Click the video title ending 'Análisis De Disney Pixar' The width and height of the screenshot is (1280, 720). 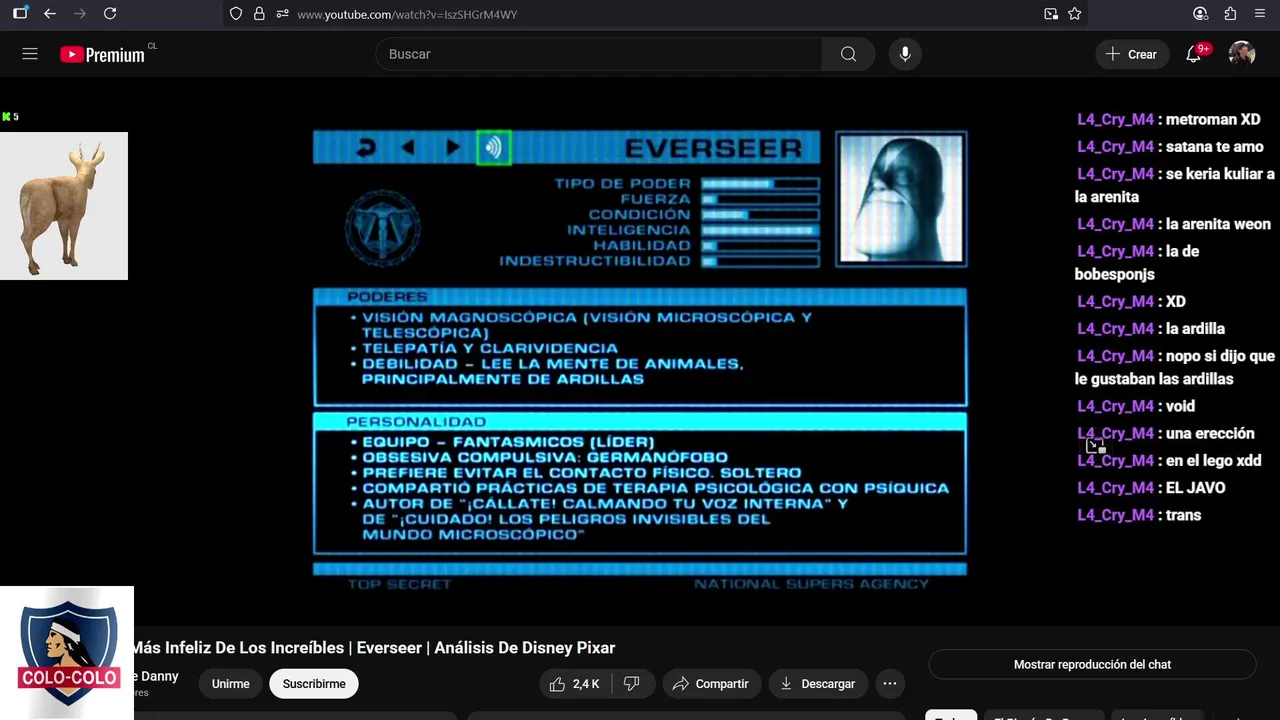[x=372, y=648]
